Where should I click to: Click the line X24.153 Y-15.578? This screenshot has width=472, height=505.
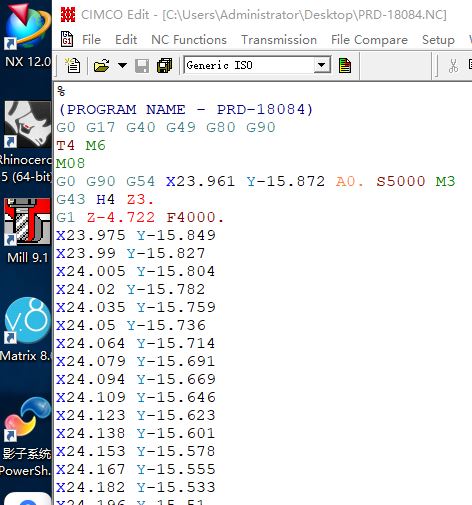pyautogui.click(x=136, y=451)
